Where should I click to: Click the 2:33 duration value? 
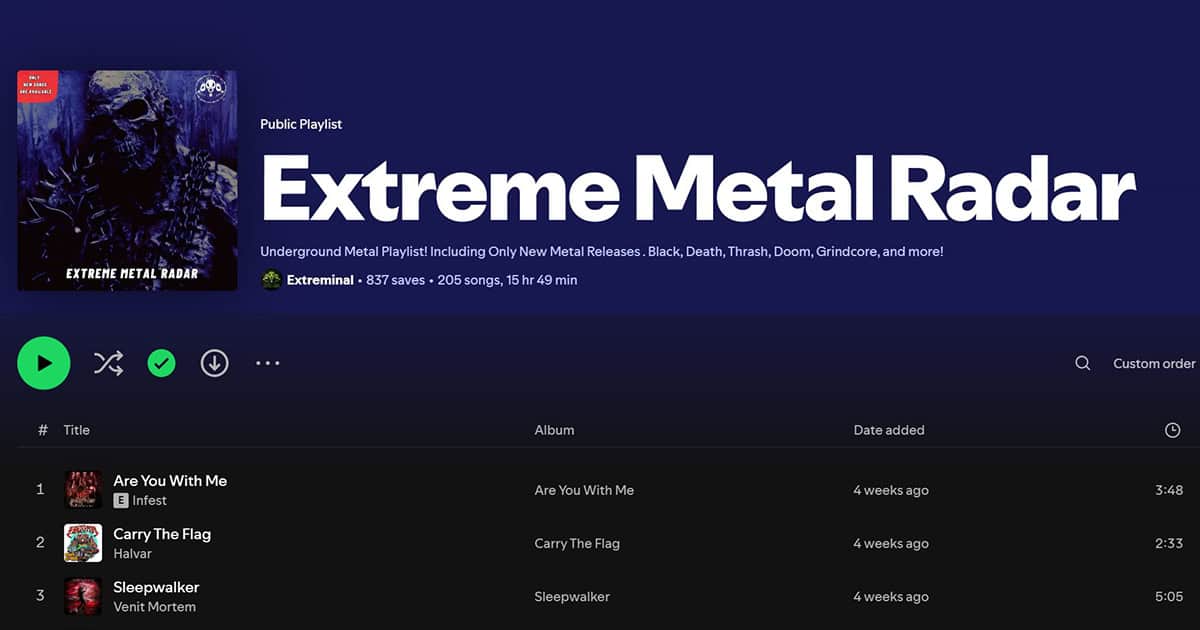pyautogui.click(x=1169, y=543)
